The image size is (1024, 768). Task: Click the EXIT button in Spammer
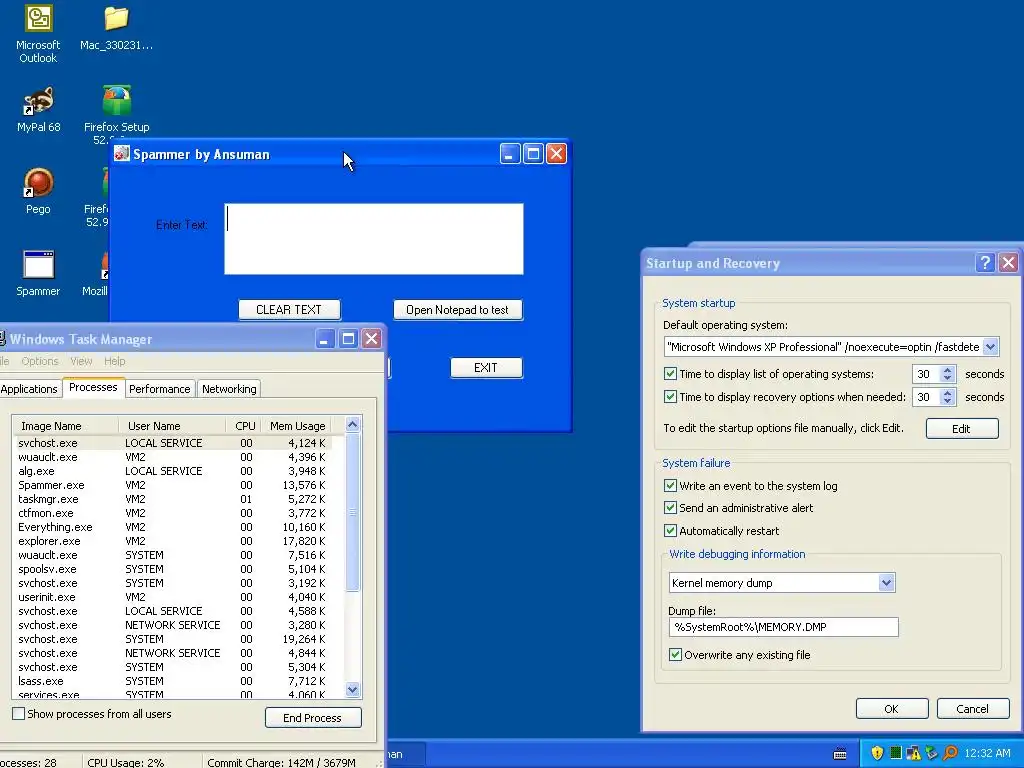486,368
